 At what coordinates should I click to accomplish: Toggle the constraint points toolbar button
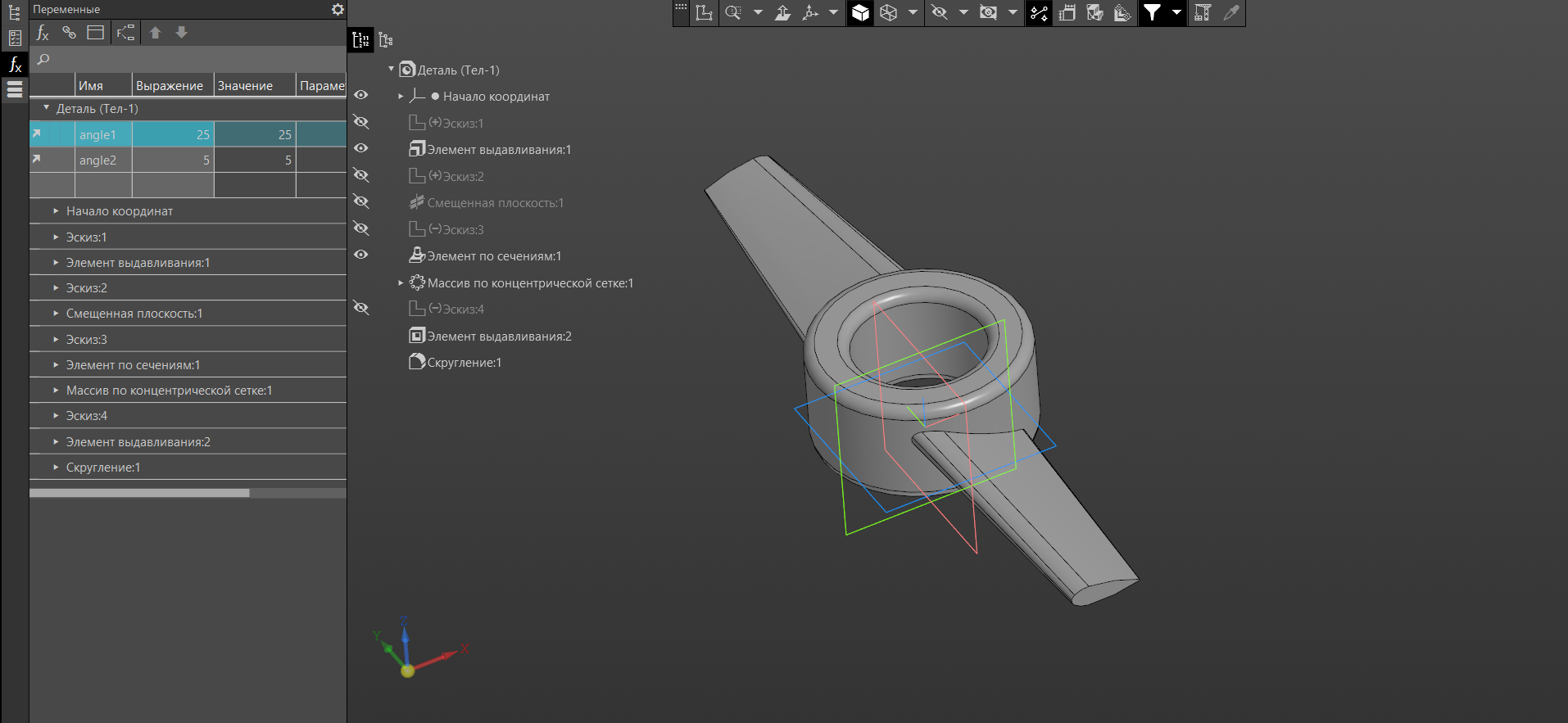tap(1039, 12)
